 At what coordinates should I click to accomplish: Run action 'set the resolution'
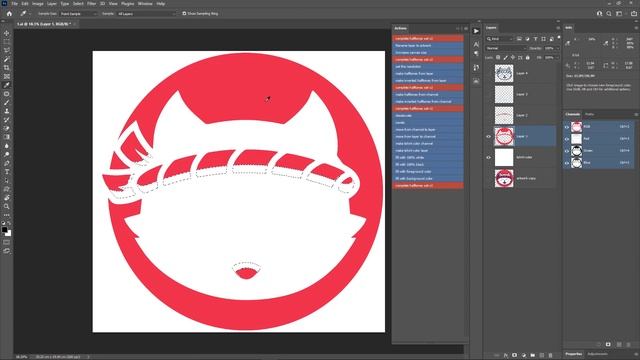[428, 67]
